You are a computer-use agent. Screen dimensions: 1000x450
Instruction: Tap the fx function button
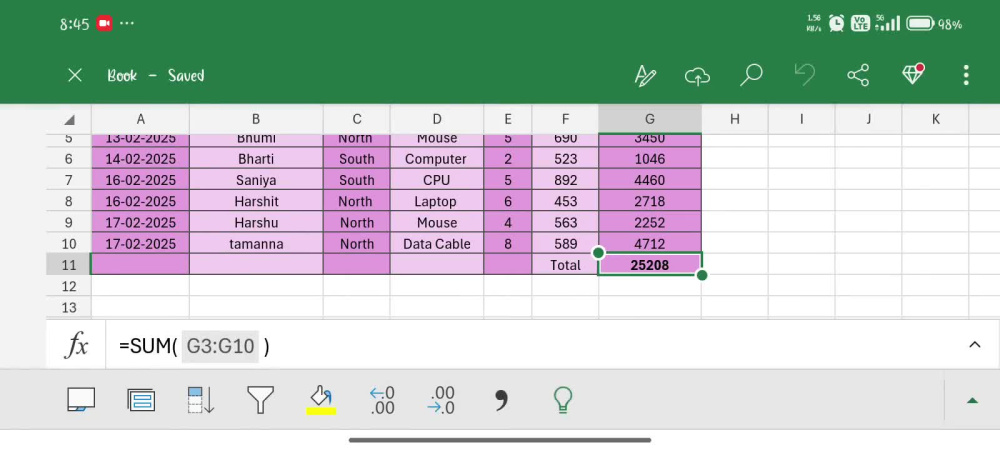point(77,346)
